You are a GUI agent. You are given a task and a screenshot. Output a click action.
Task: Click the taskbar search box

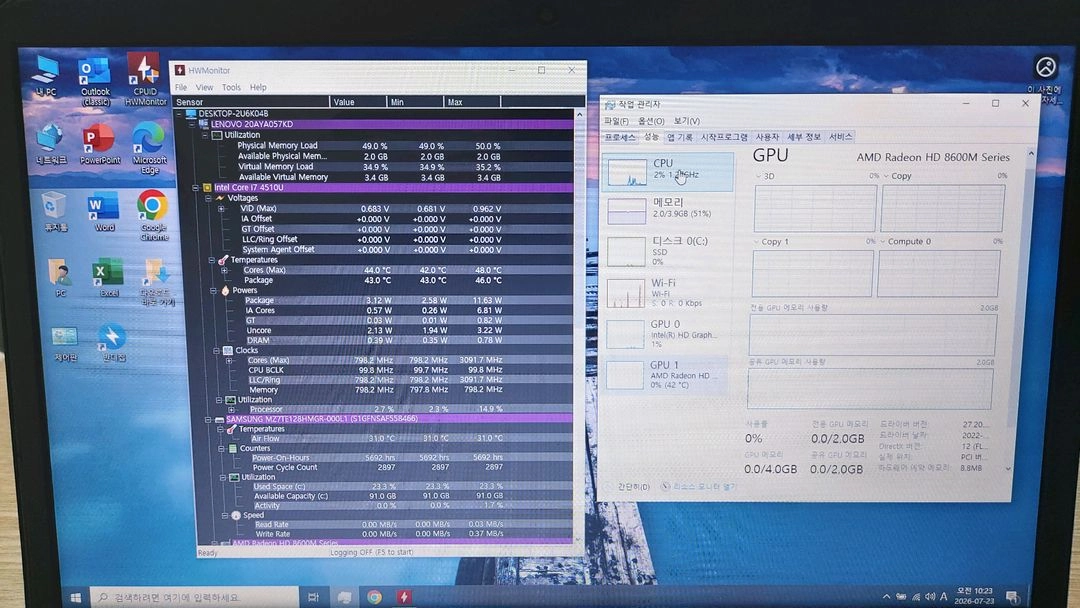pos(194,597)
